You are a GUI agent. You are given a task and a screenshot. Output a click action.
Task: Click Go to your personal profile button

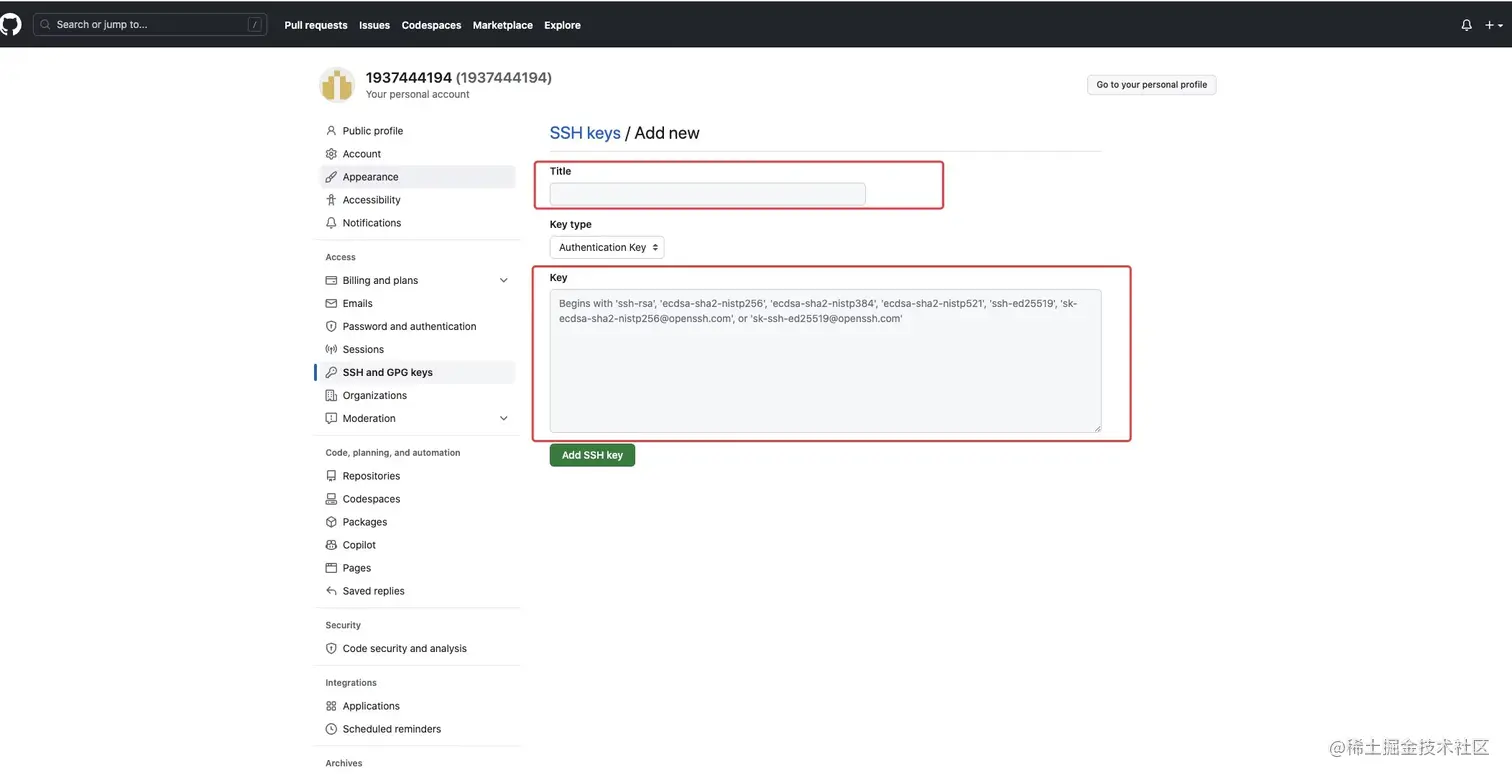(x=1151, y=85)
